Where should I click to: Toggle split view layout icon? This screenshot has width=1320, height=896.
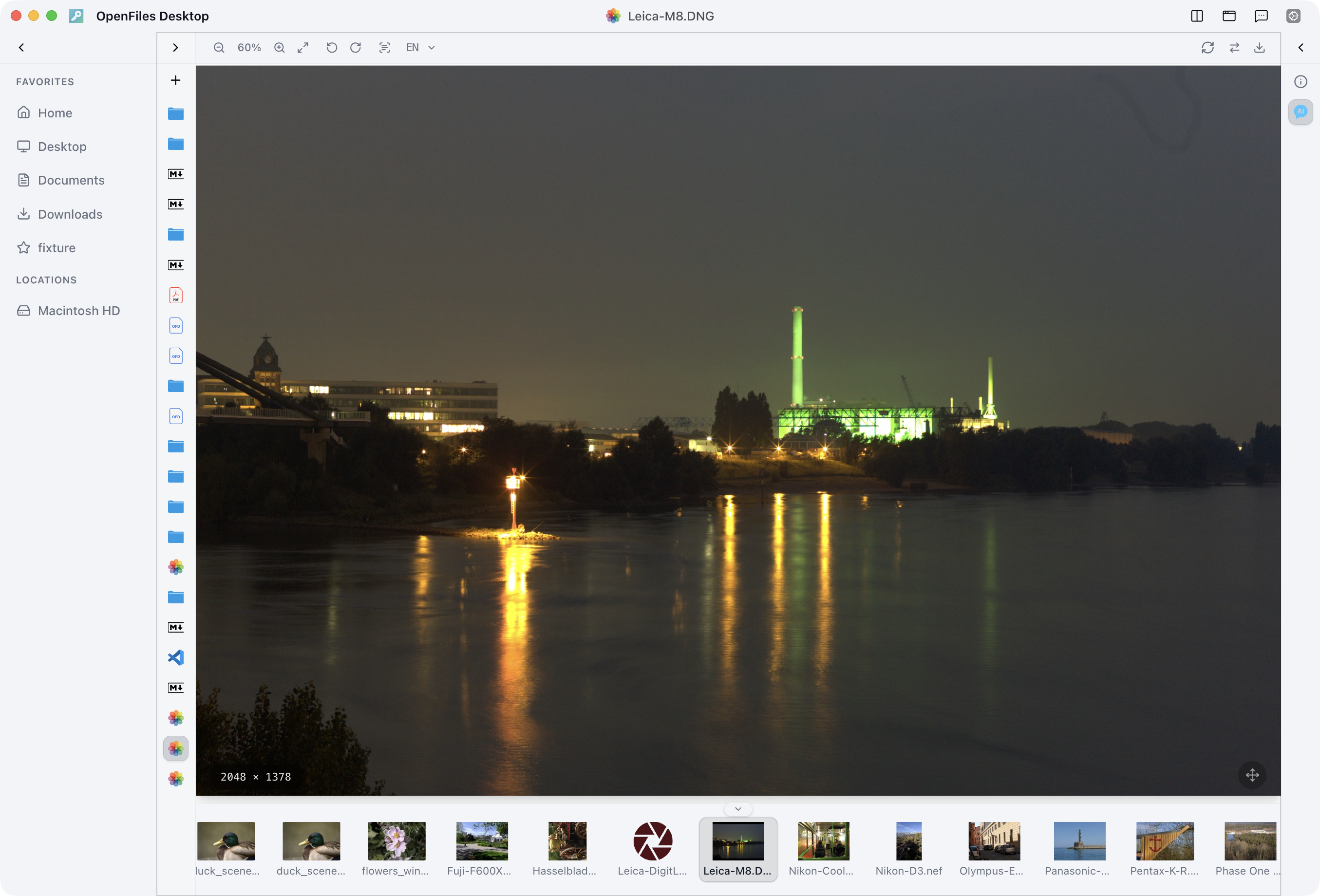pyautogui.click(x=1197, y=16)
